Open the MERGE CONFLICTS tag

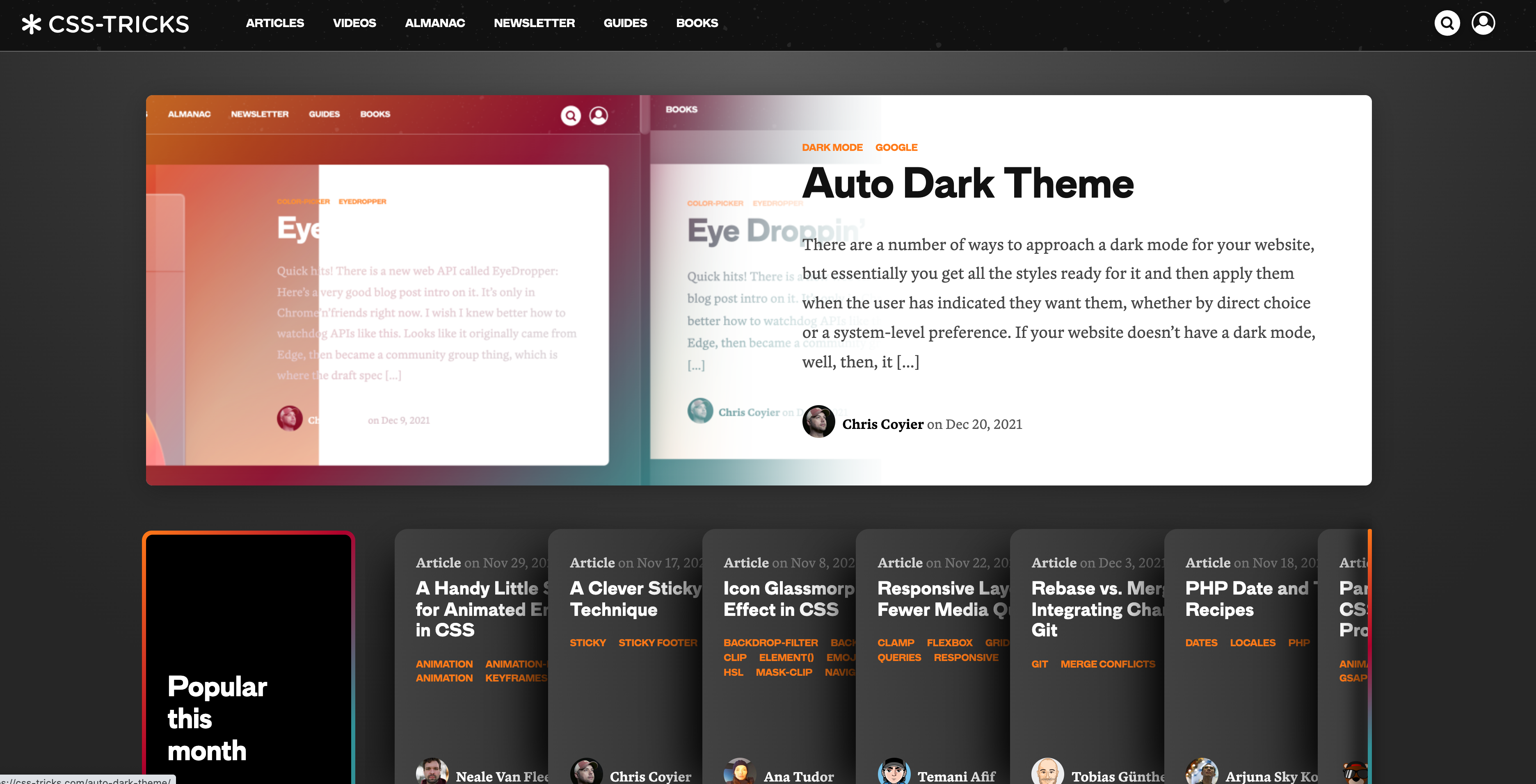pos(1107,664)
